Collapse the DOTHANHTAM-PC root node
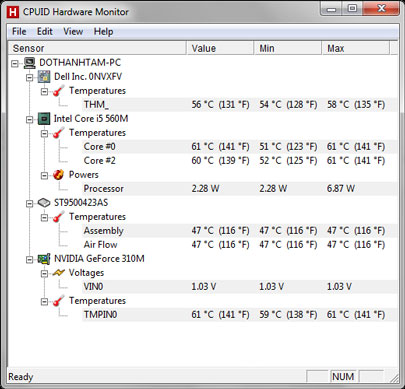 tap(15, 63)
